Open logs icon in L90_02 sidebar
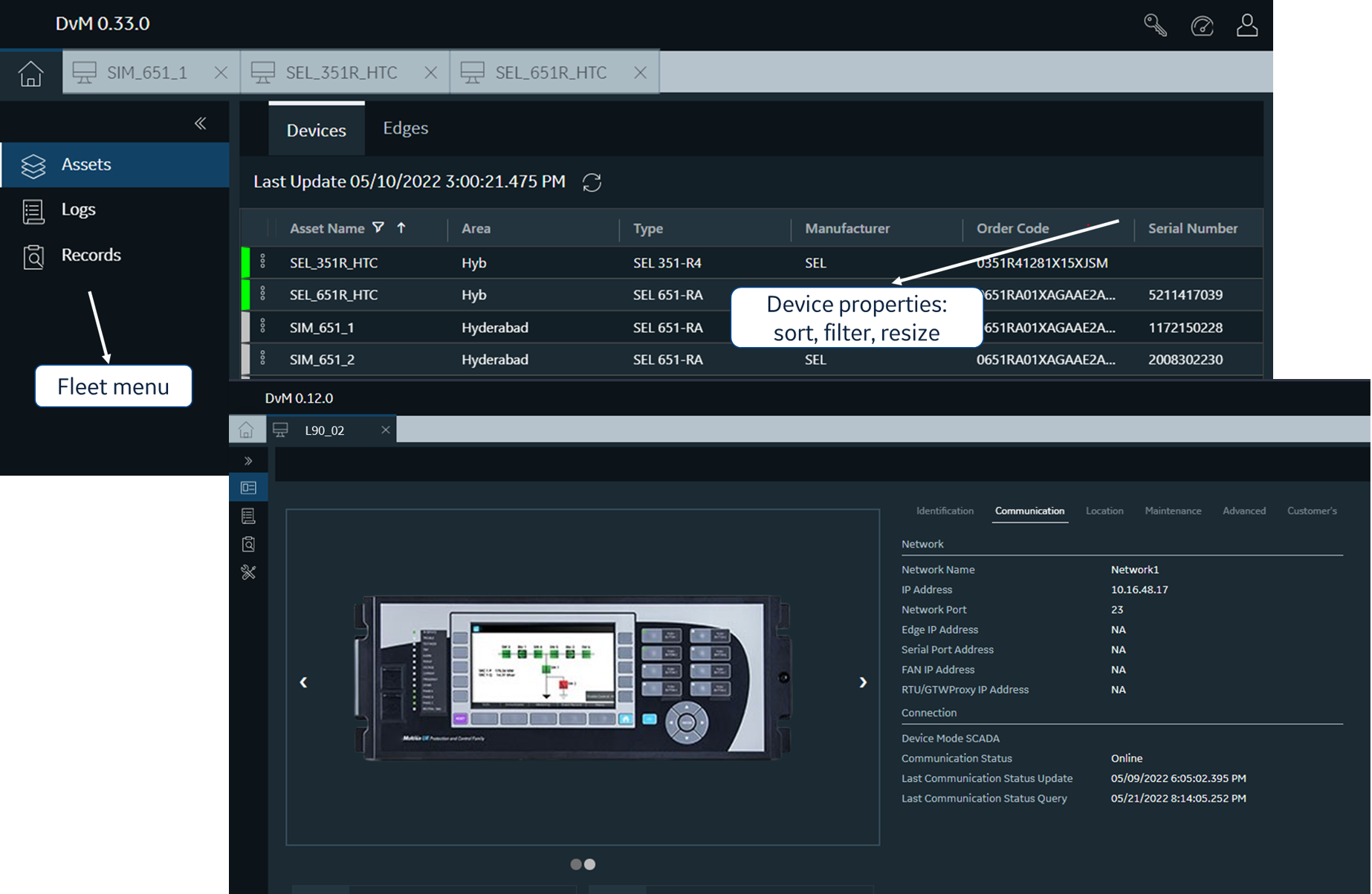Screen dimensions: 1372x894 (x=248, y=516)
